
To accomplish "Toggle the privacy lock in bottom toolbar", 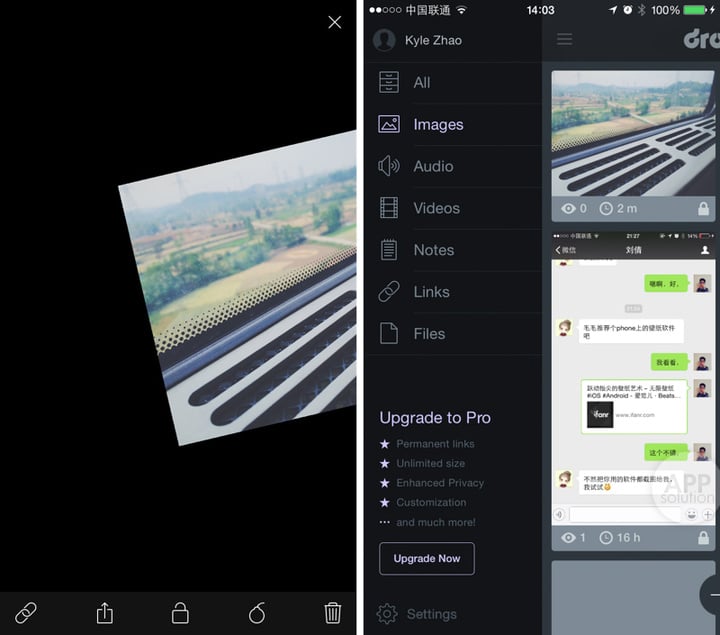I will click(x=180, y=613).
